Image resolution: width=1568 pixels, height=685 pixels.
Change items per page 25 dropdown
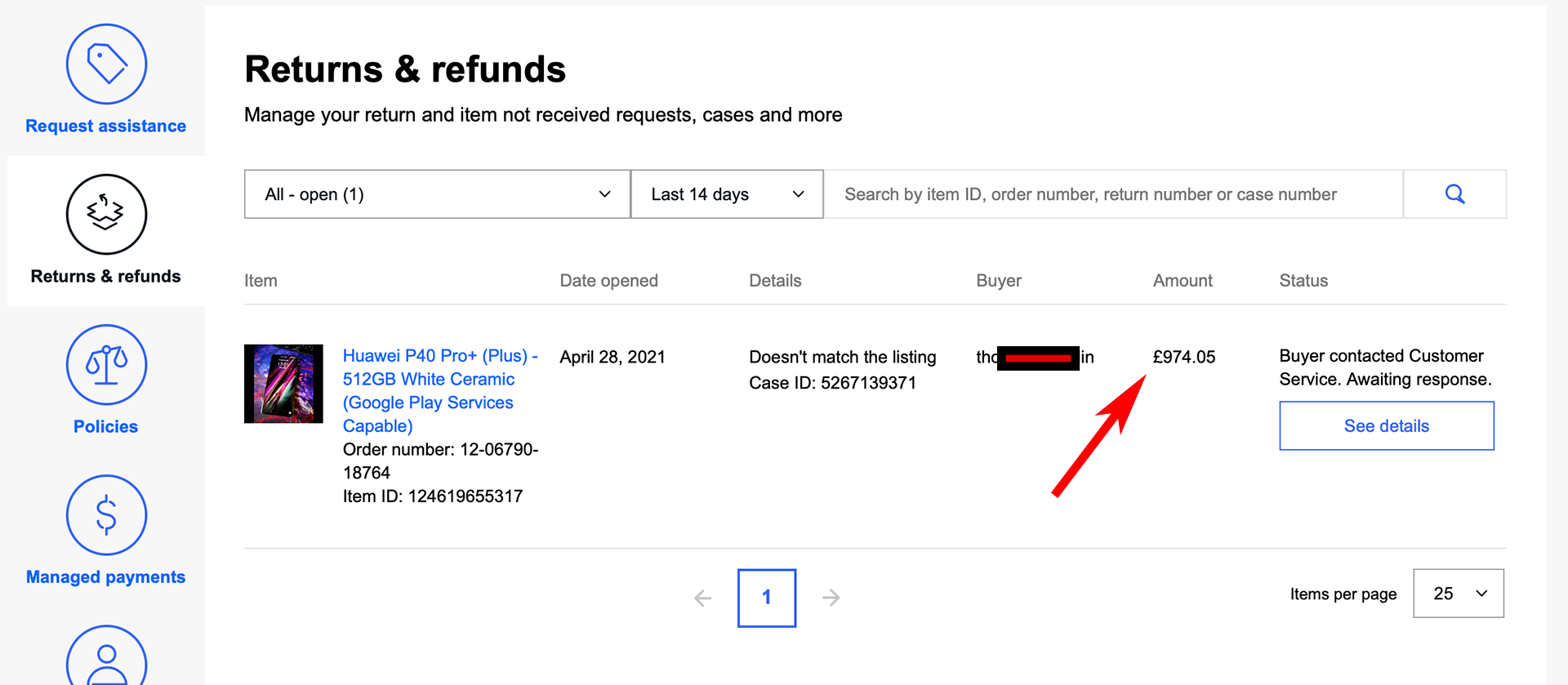(x=1459, y=594)
